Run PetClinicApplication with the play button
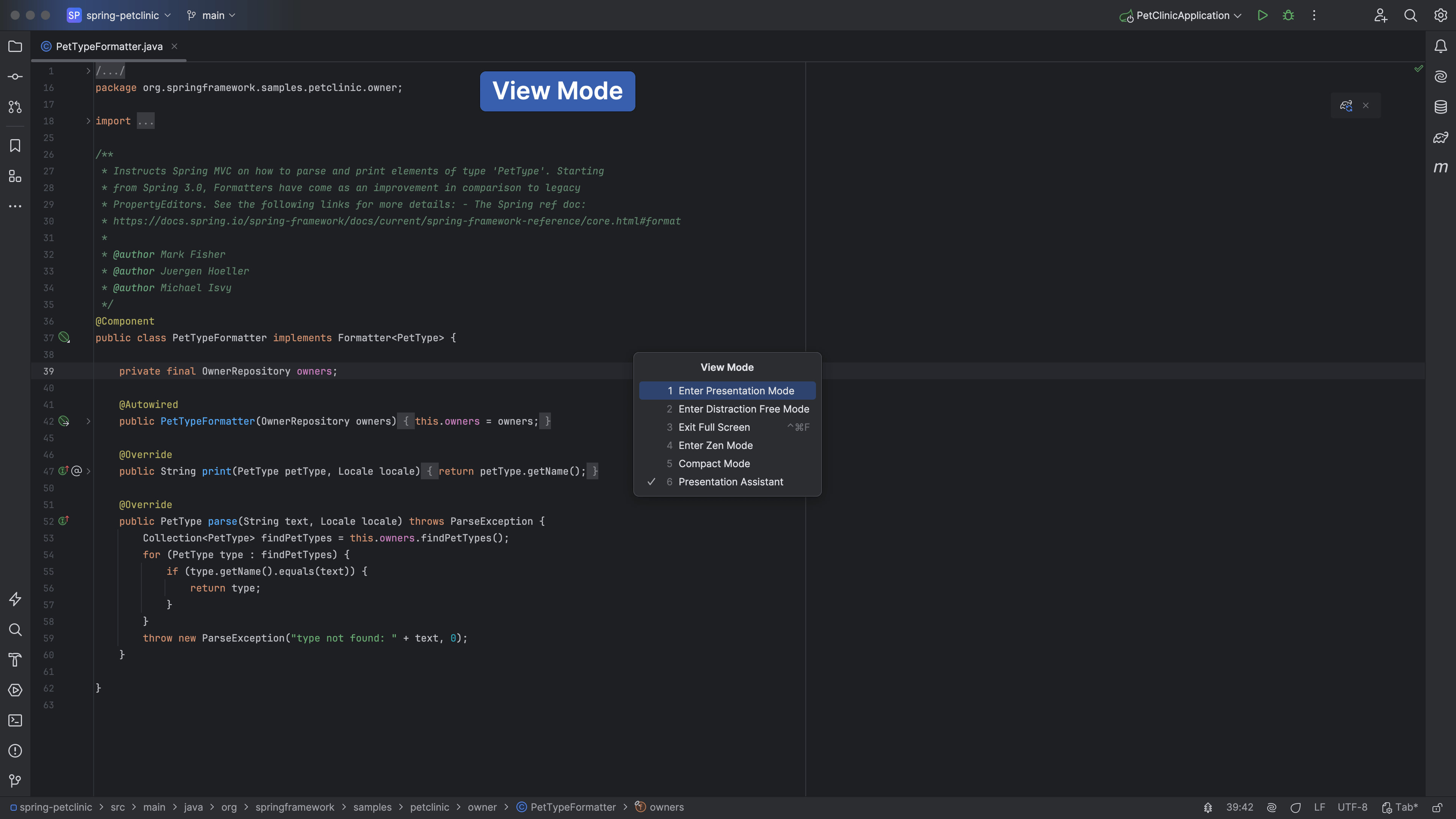The width and height of the screenshot is (1456, 819). click(1262, 15)
